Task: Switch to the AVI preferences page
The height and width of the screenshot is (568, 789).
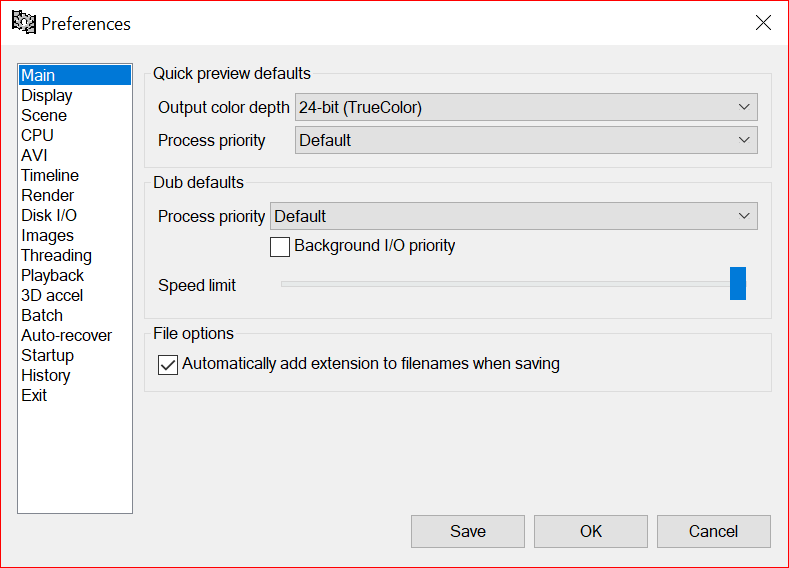Action: click(34, 155)
